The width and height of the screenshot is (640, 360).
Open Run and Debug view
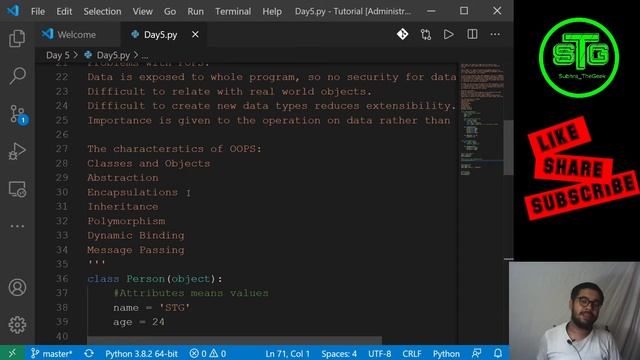coord(17,151)
